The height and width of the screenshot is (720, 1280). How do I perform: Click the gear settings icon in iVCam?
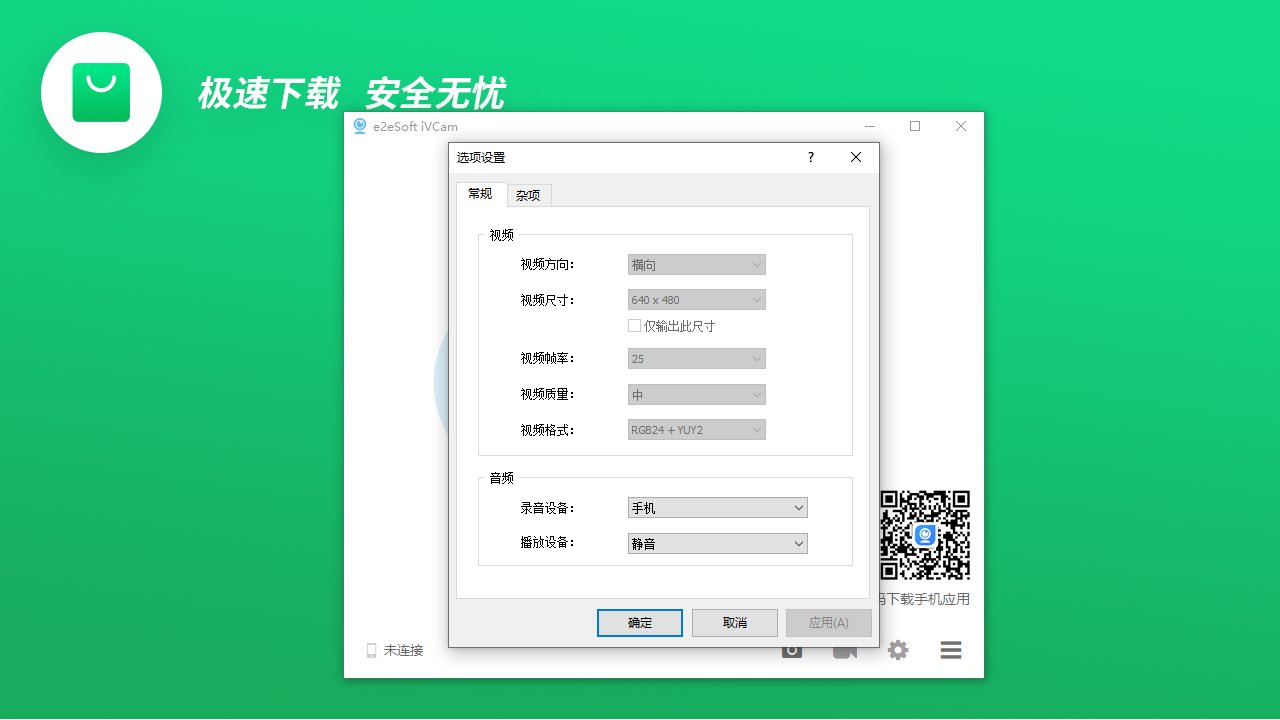click(x=898, y=650)
